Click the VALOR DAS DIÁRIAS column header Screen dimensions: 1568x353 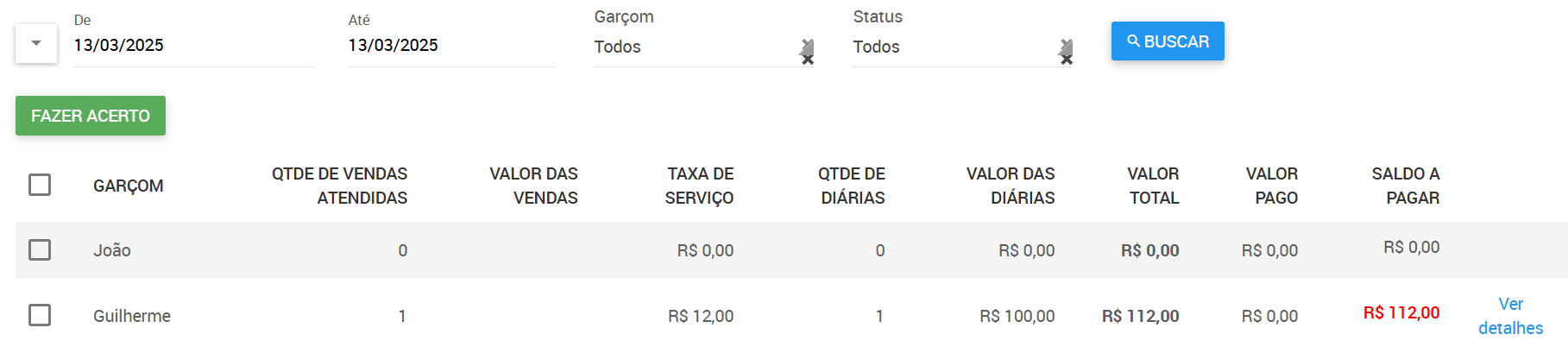point(1011,186)
